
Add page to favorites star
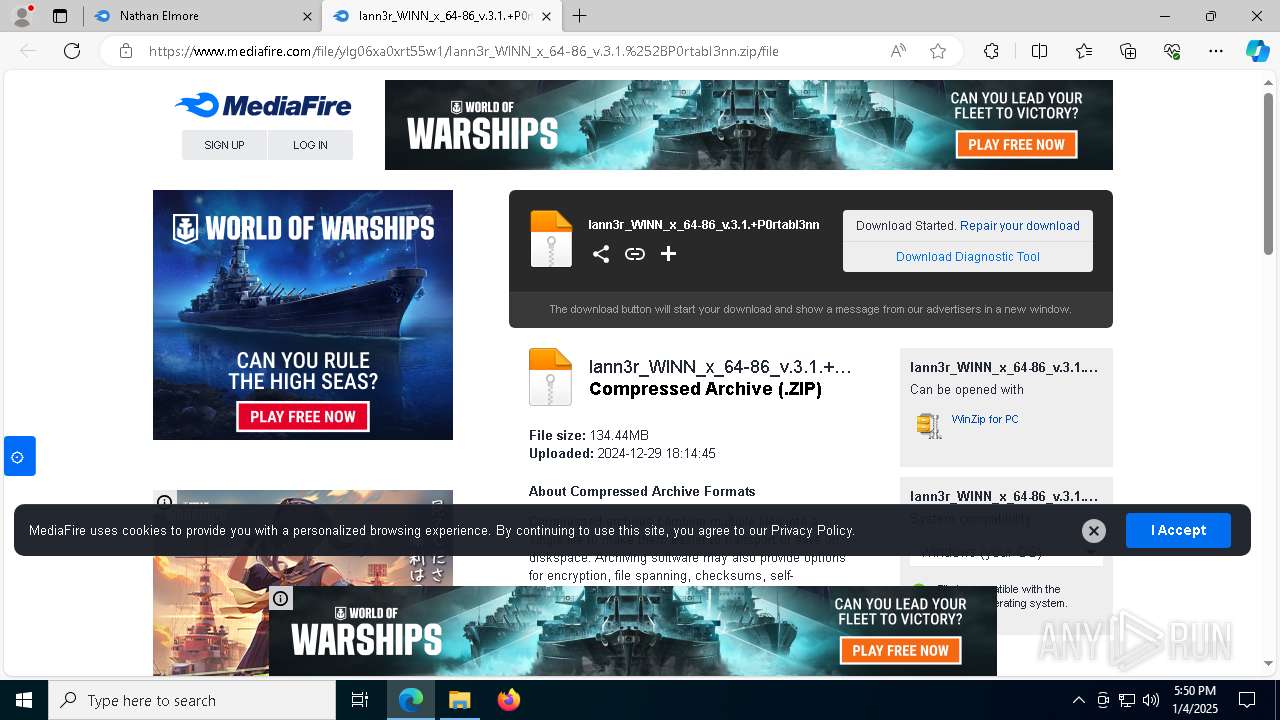click(x=938, y=51)
